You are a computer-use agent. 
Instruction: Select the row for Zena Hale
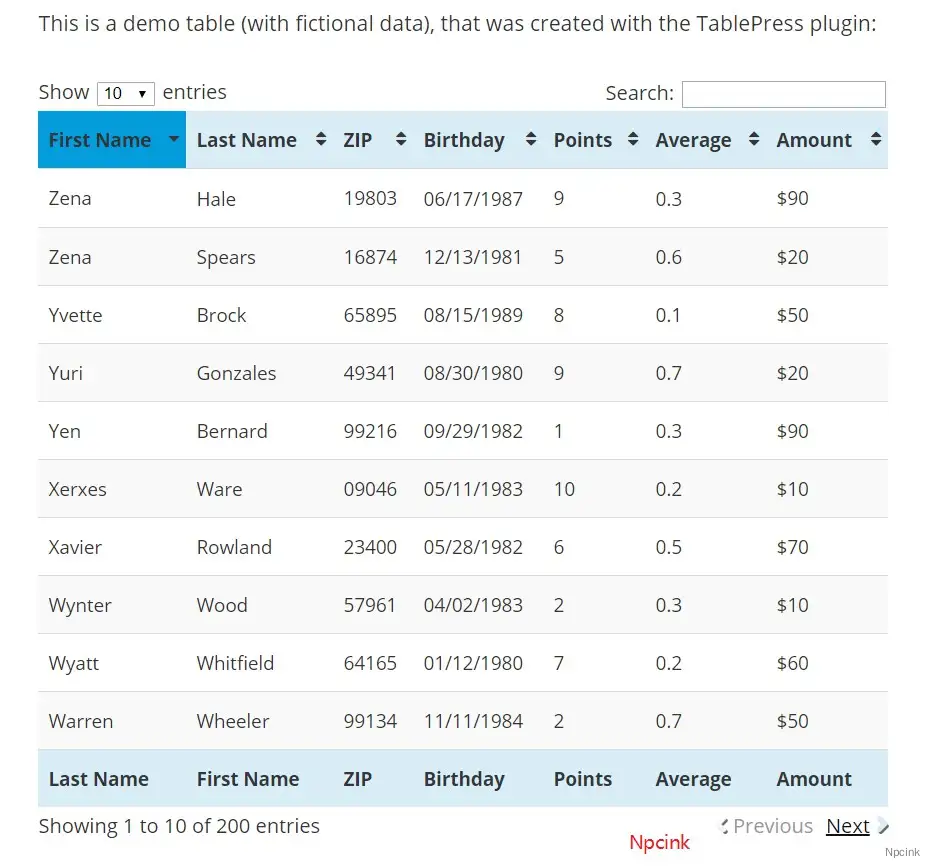463,198
